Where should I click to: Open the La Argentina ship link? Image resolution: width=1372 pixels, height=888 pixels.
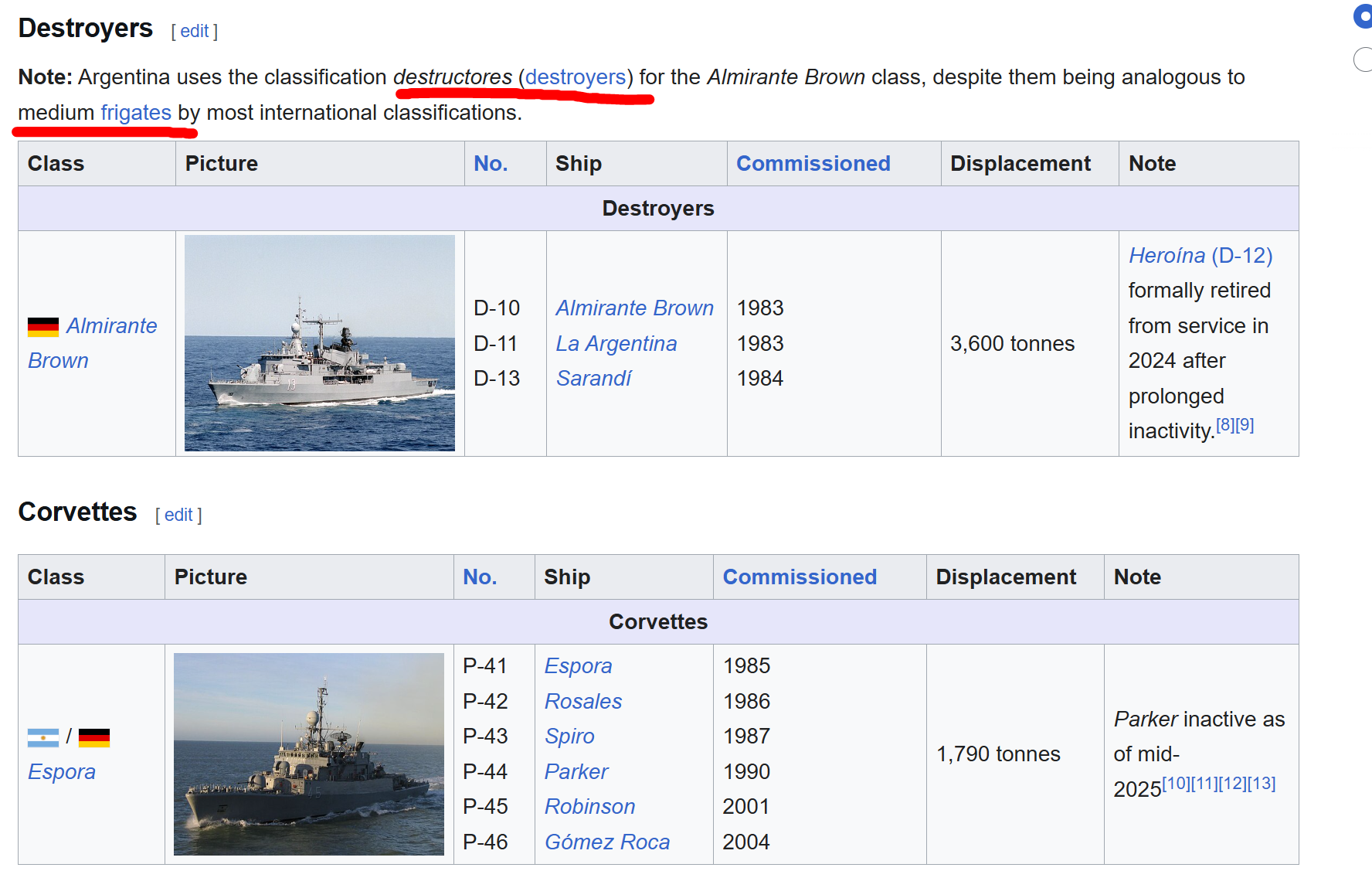click(616, 344)
